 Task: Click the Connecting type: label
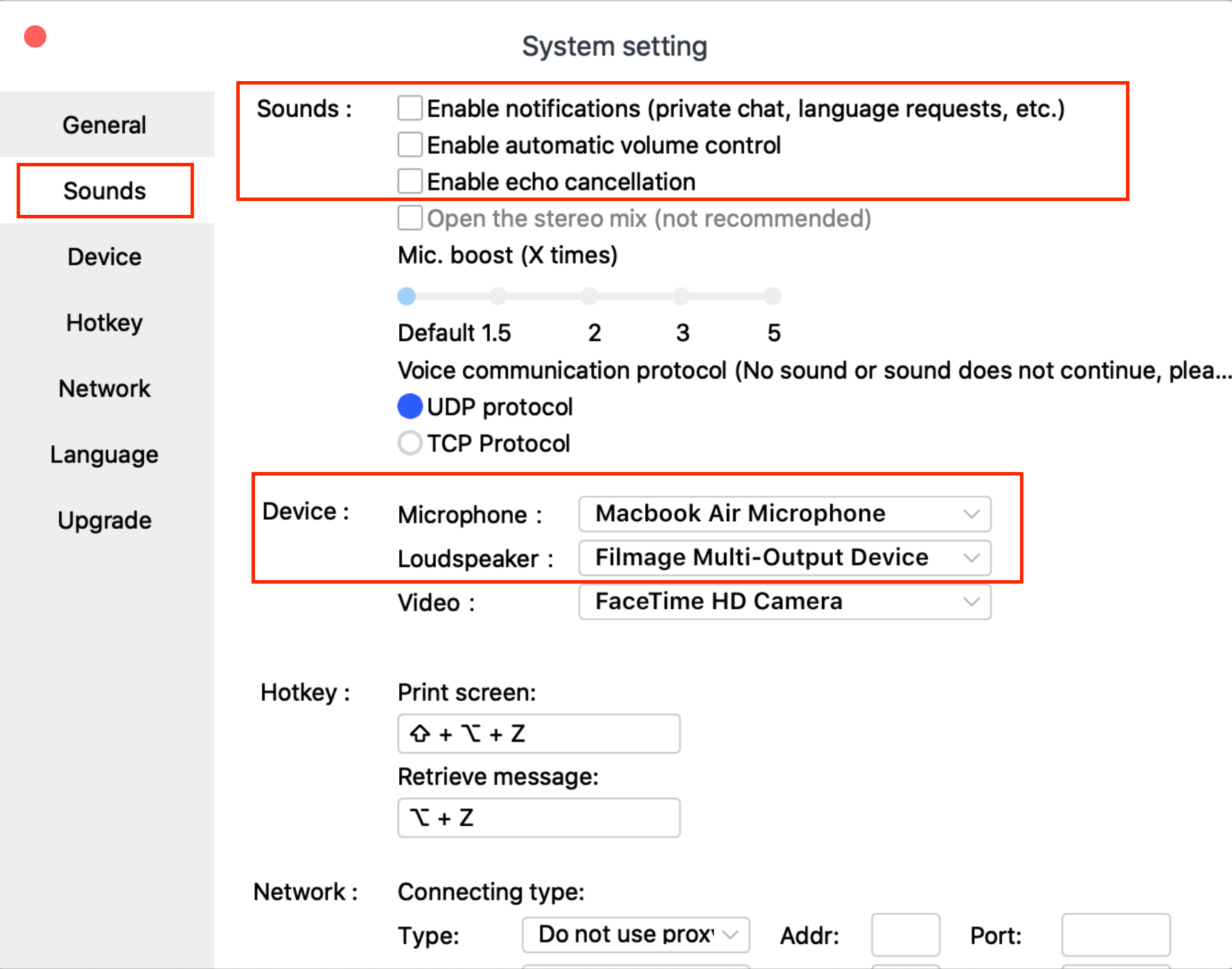tap(491, 891)
